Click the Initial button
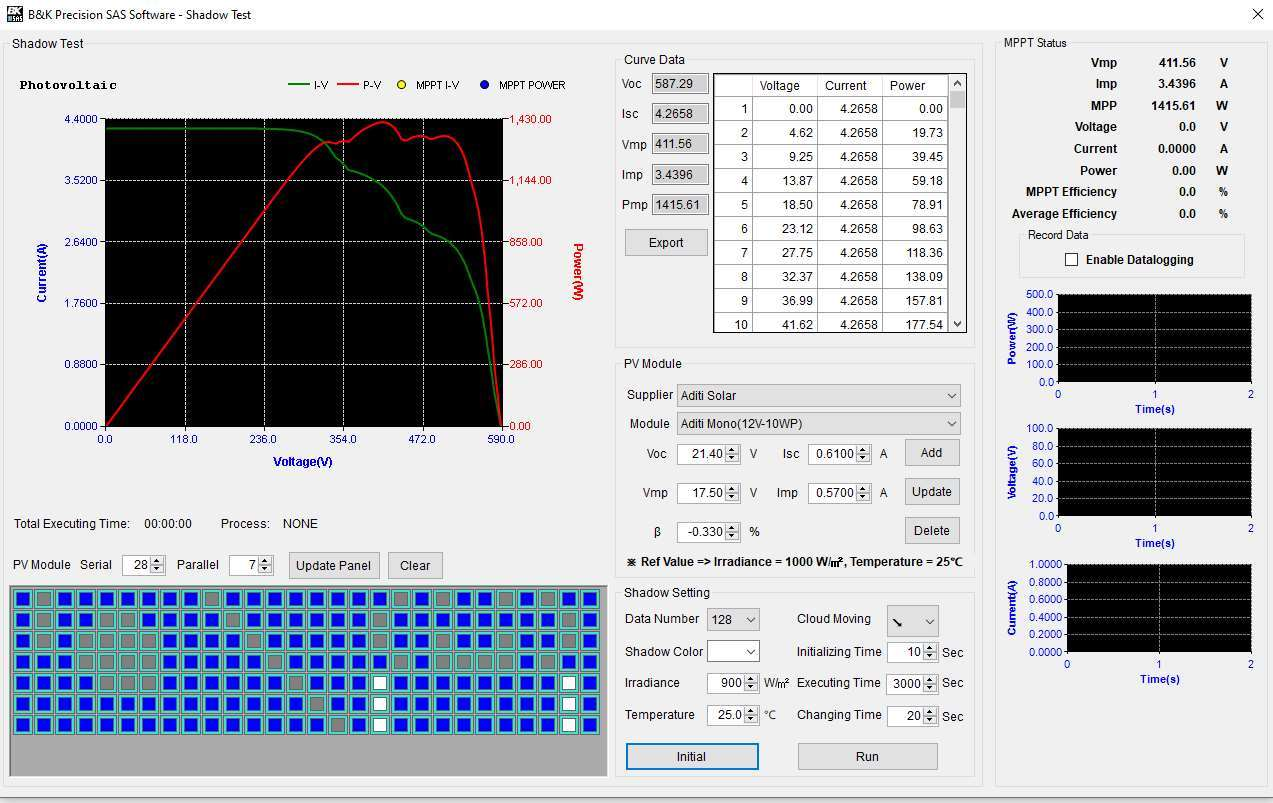 [692, 757]
